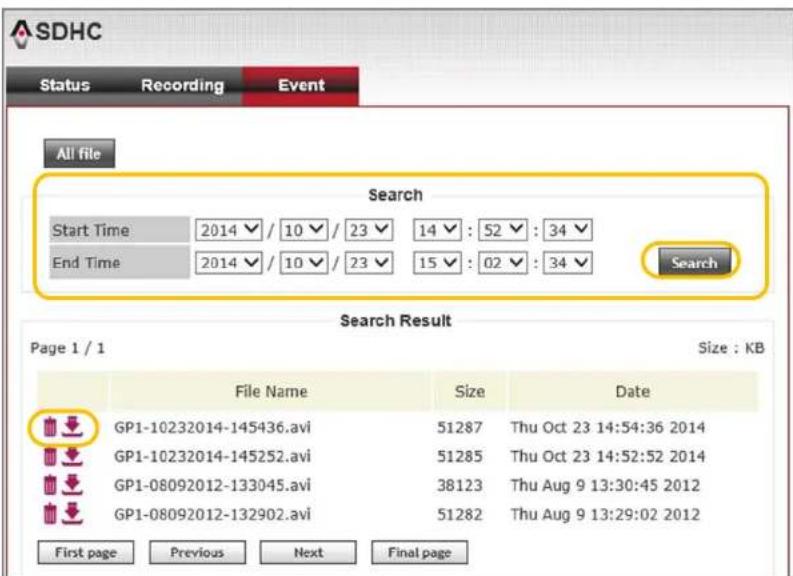
Task: Click size value 51282
Action: pos(459,514)
